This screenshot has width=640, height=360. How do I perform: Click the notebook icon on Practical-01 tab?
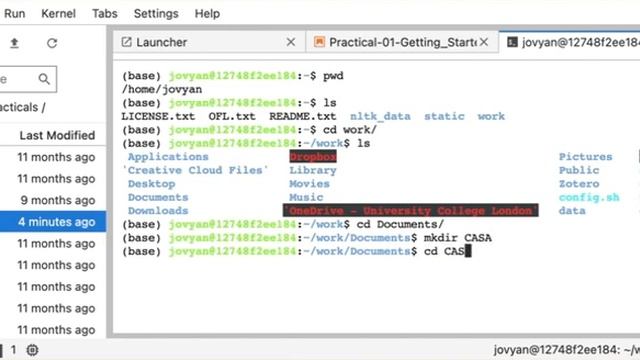[319, 42]
